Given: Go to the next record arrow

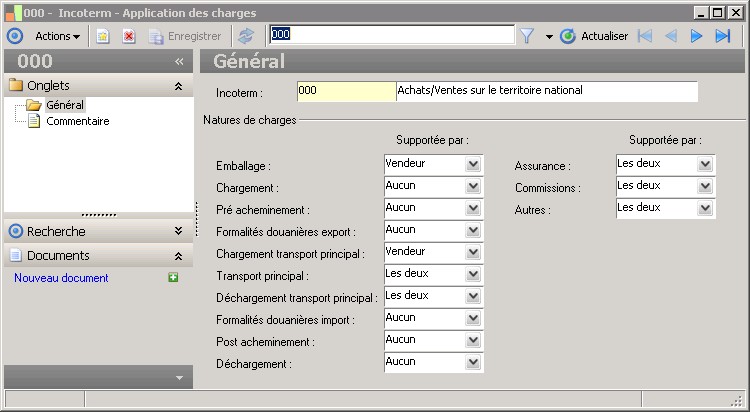Looking at the screenshot, I should click(697, 36).
